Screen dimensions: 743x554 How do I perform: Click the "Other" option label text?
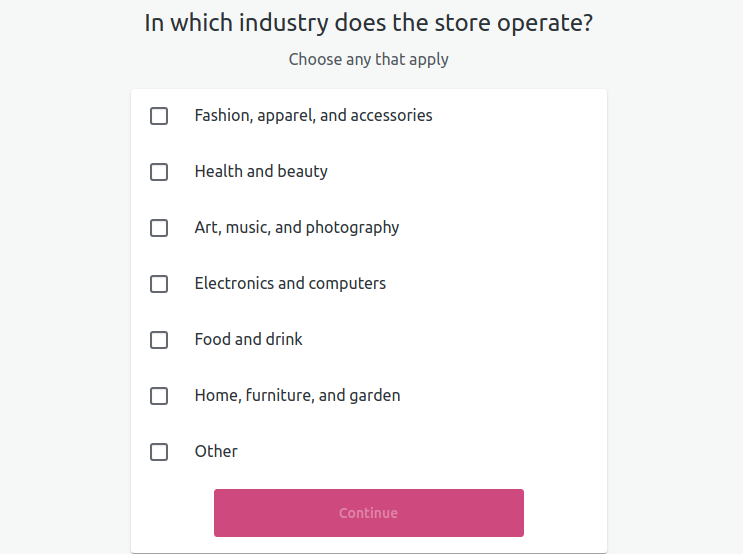[x=216, y=452]
